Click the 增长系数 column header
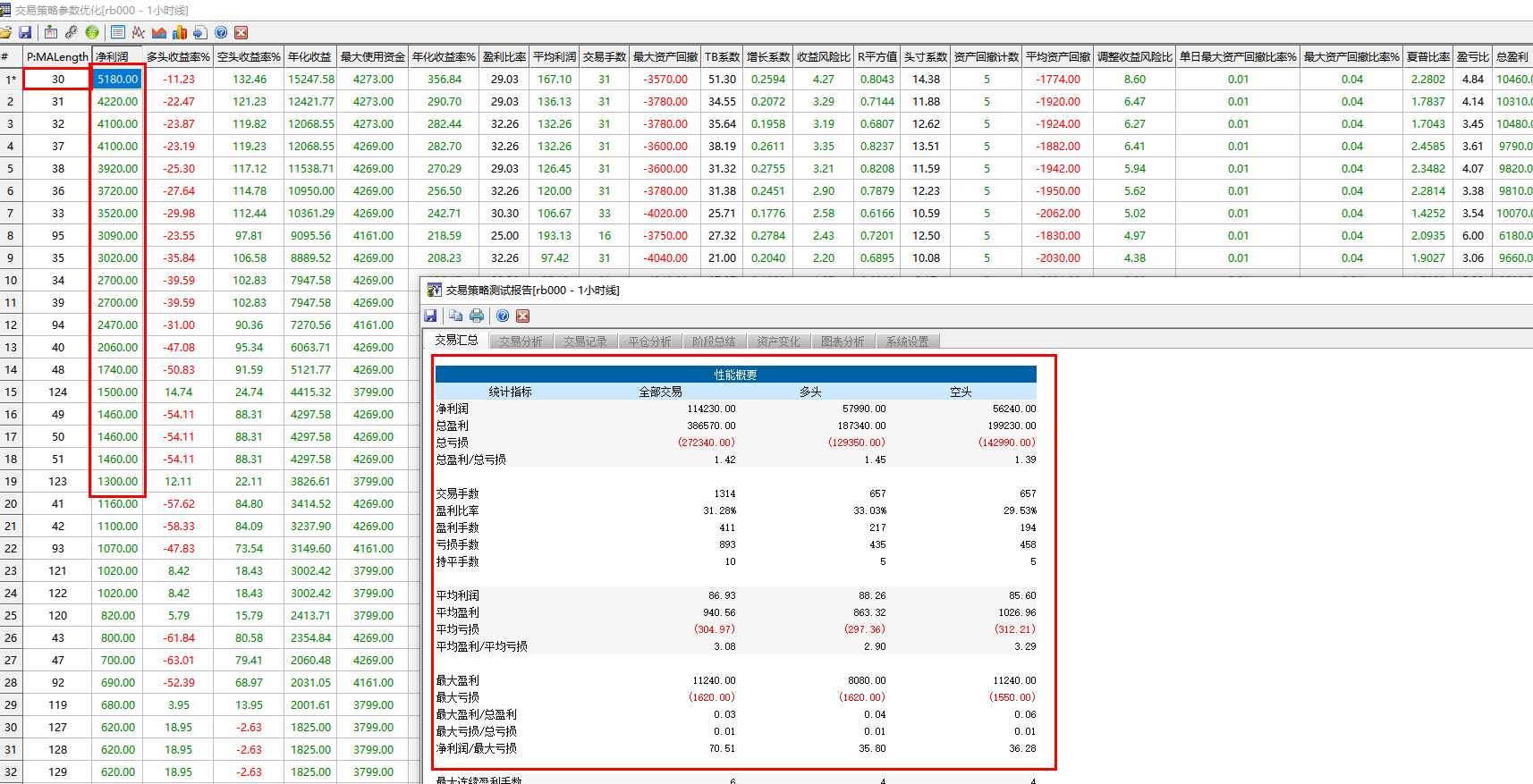Screen dimensions: 1533x784 tap(768, 56)
